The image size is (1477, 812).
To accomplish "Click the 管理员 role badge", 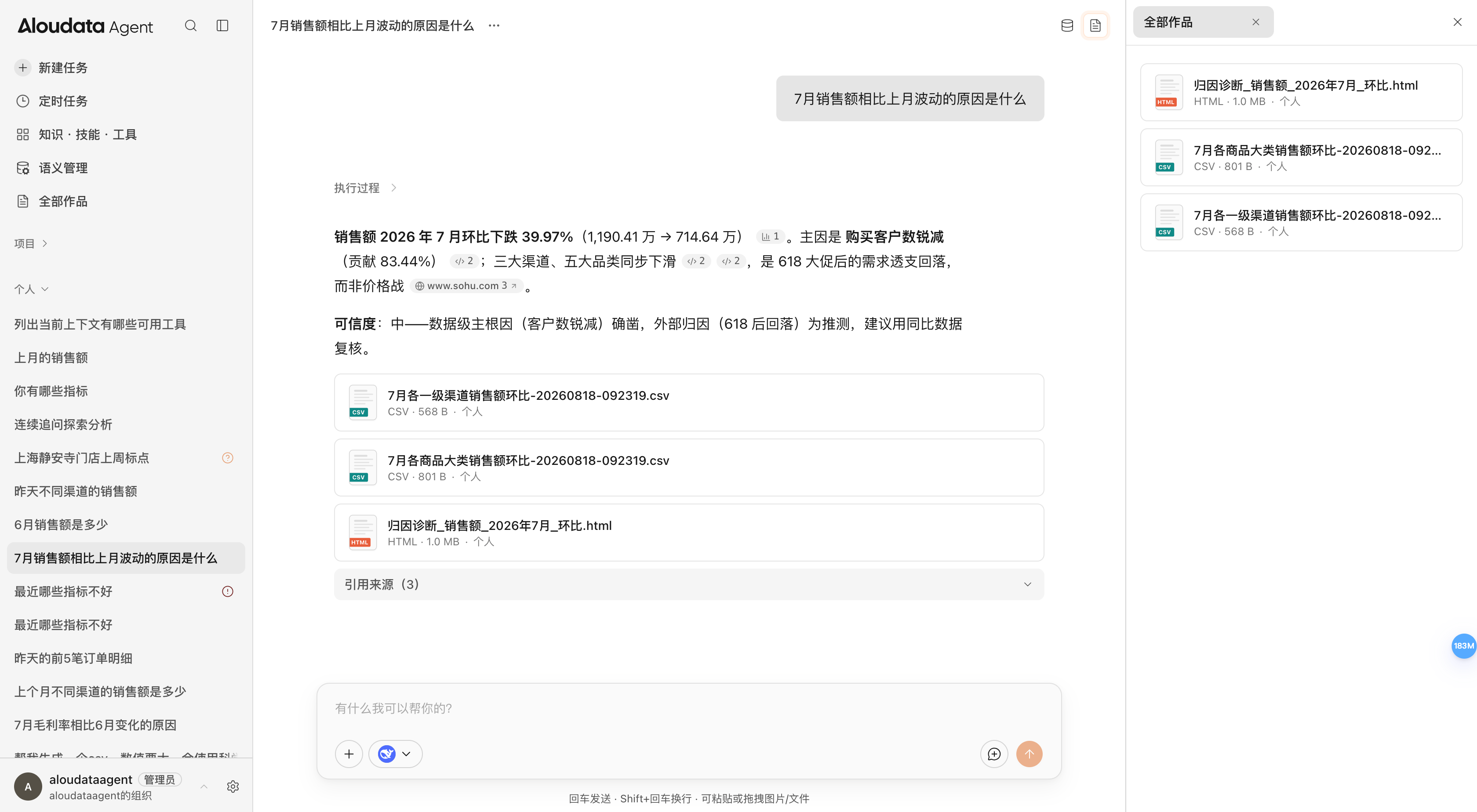I will pos(160,779).
